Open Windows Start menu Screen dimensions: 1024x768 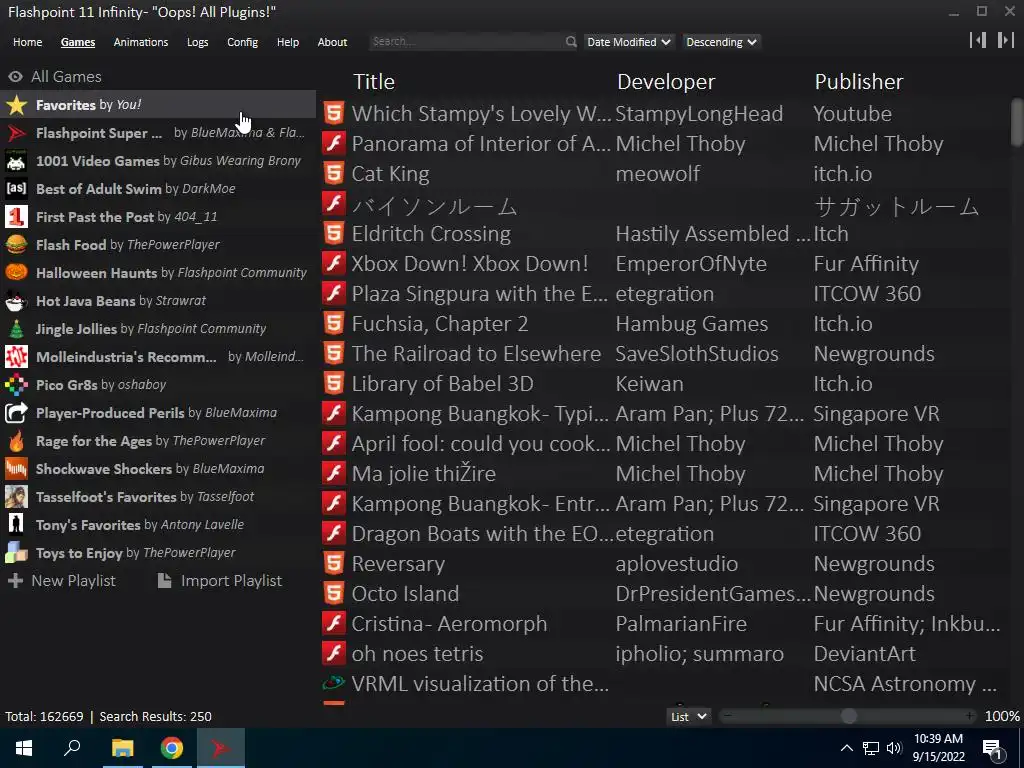pyautogui.click(x=24, y=748)
